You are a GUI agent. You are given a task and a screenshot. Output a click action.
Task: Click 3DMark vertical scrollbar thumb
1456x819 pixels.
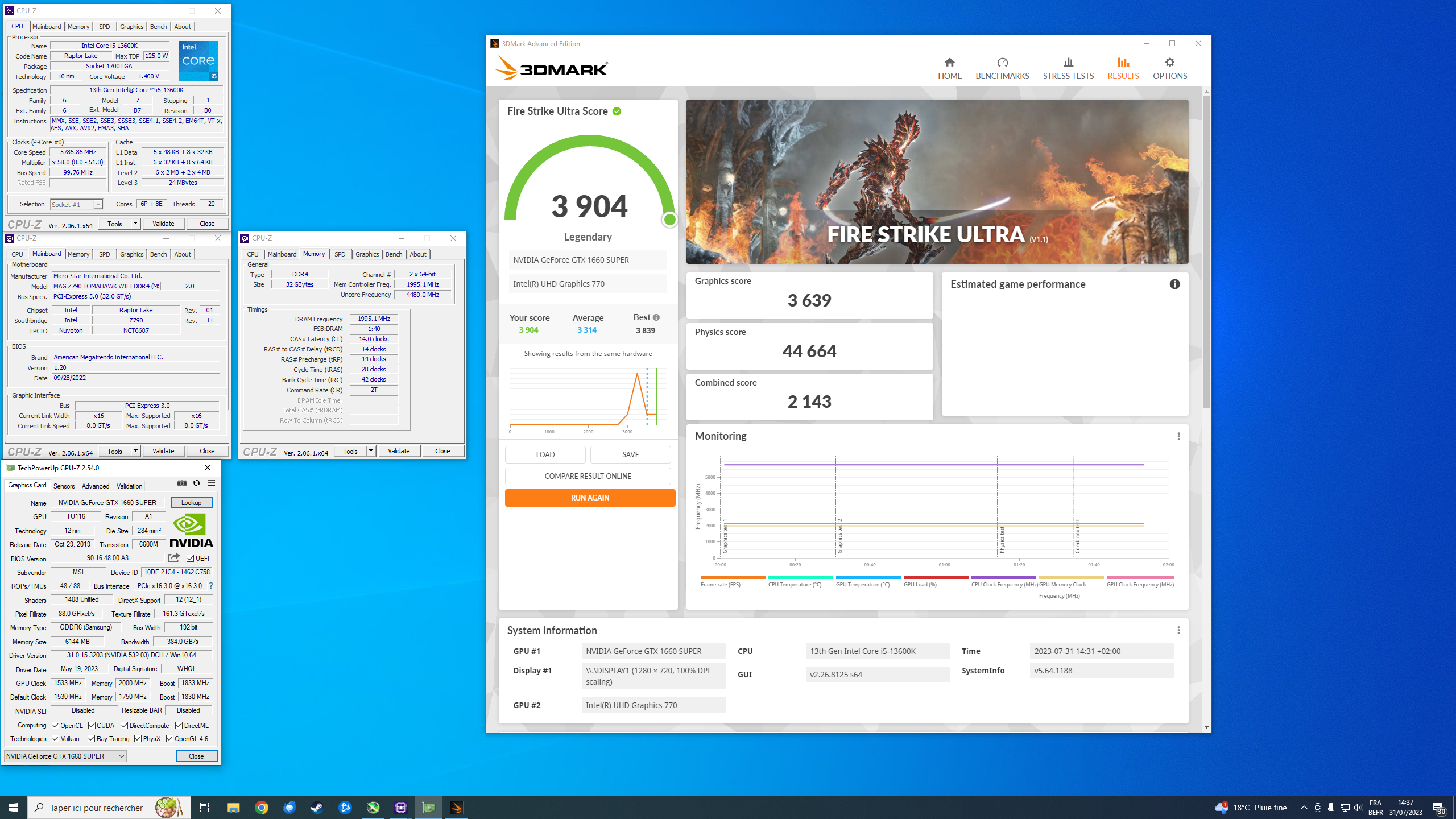coord(1206,251)
